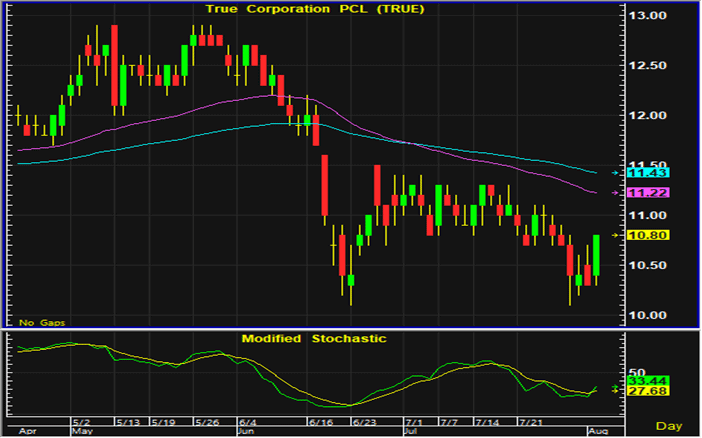
Task: Click the cyan arrow beside the 11.43 tag
Action: pos(614,172)
